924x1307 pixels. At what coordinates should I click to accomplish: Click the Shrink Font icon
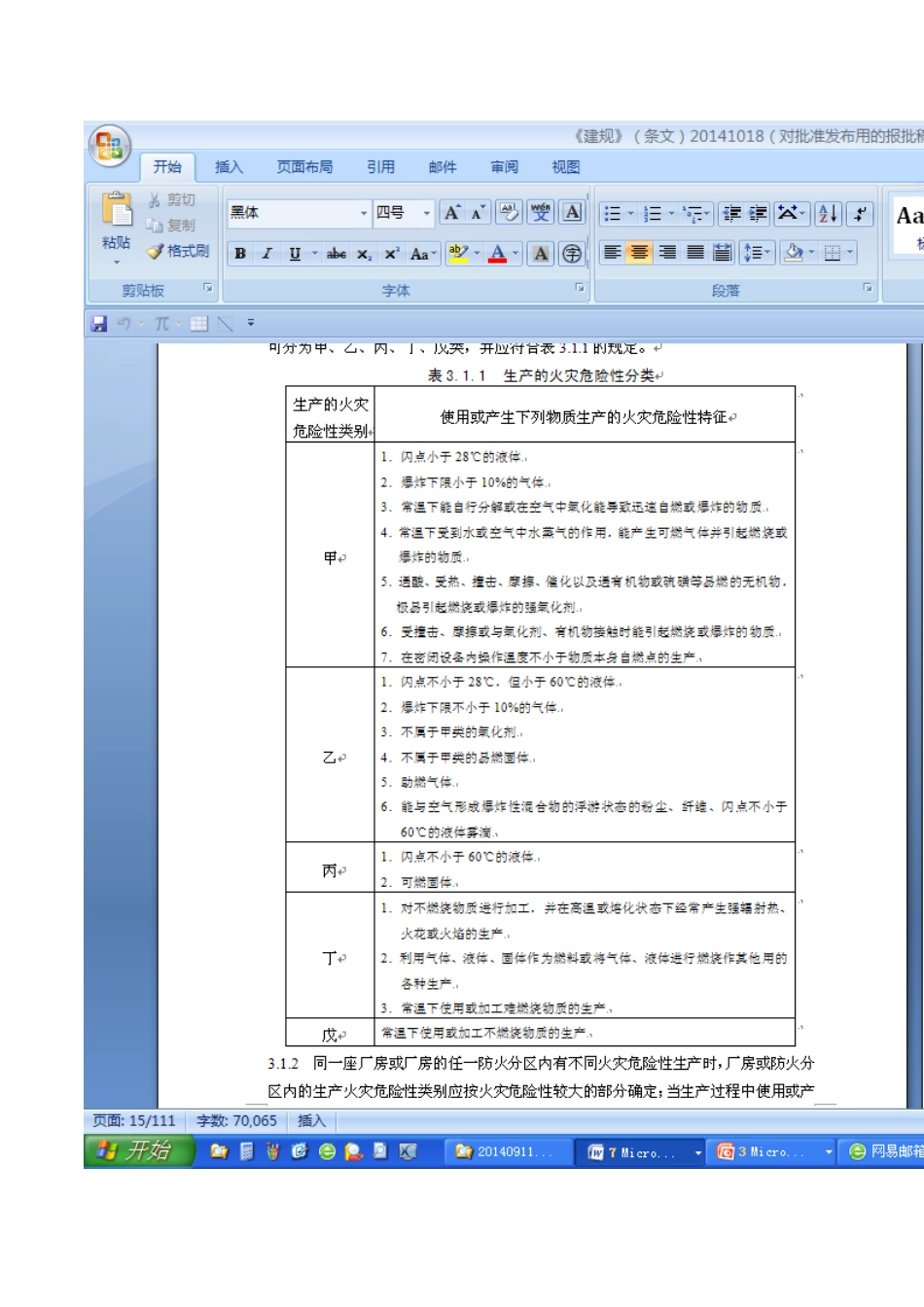[478, 213]
